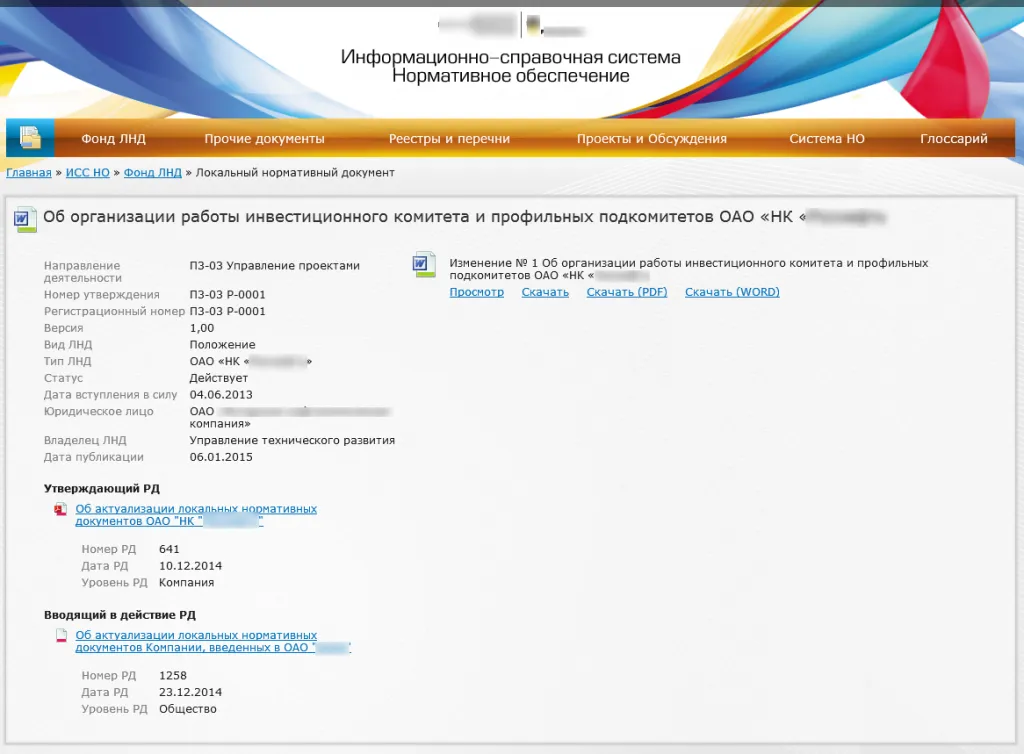Download the document via Скачать (WORD)
The image size is (1024, 754).
click(731, 292)
